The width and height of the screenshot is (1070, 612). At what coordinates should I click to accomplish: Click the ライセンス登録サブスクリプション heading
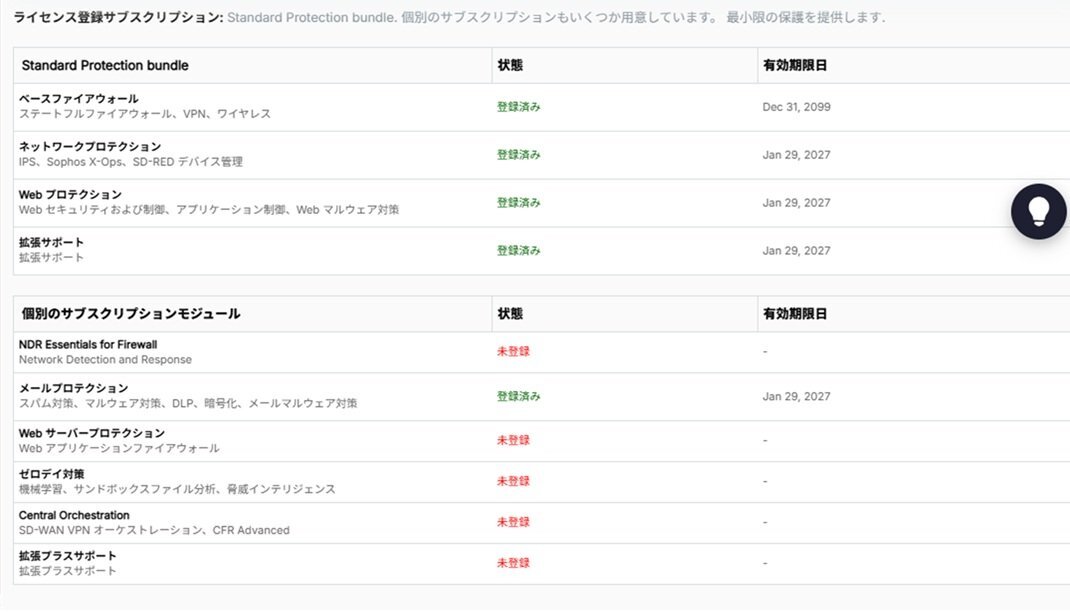(118, 18)
